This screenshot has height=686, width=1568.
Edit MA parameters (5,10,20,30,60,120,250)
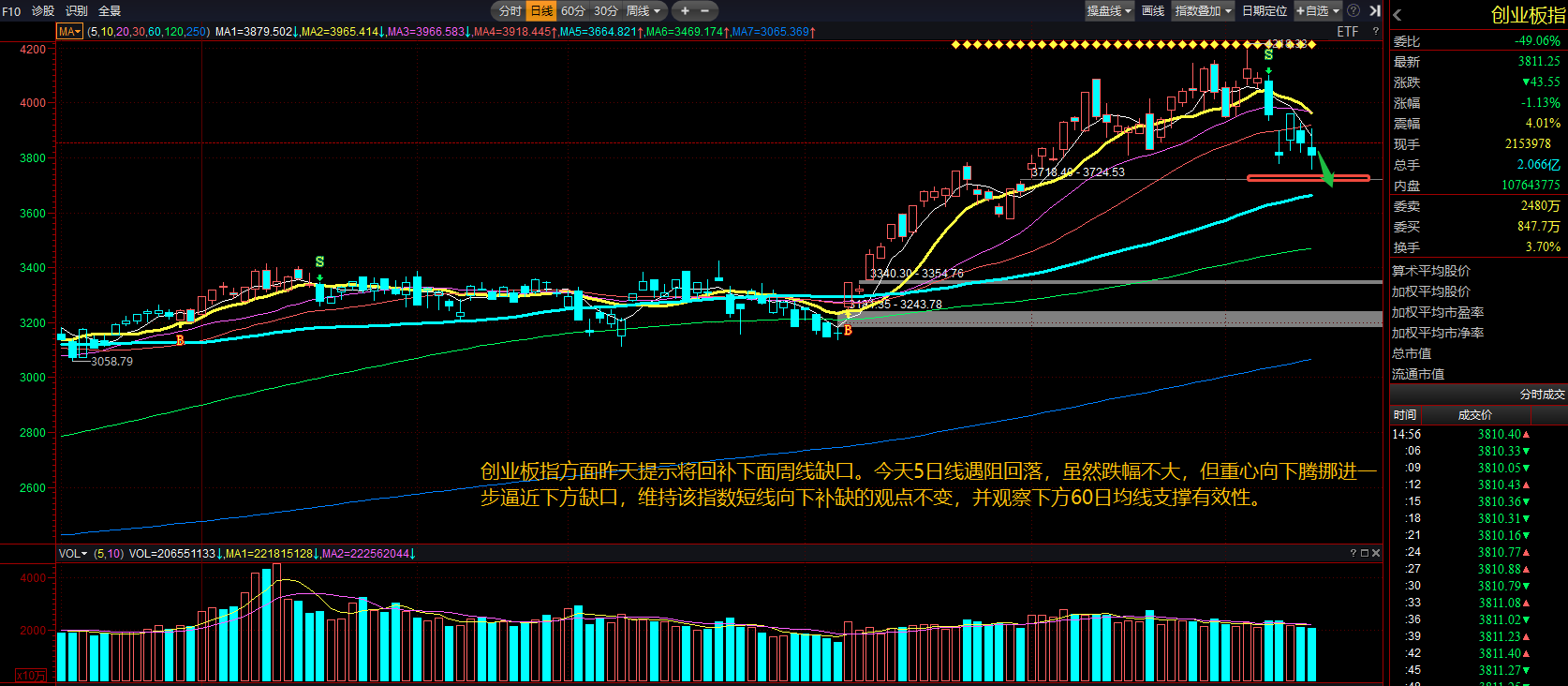[149, 32]
